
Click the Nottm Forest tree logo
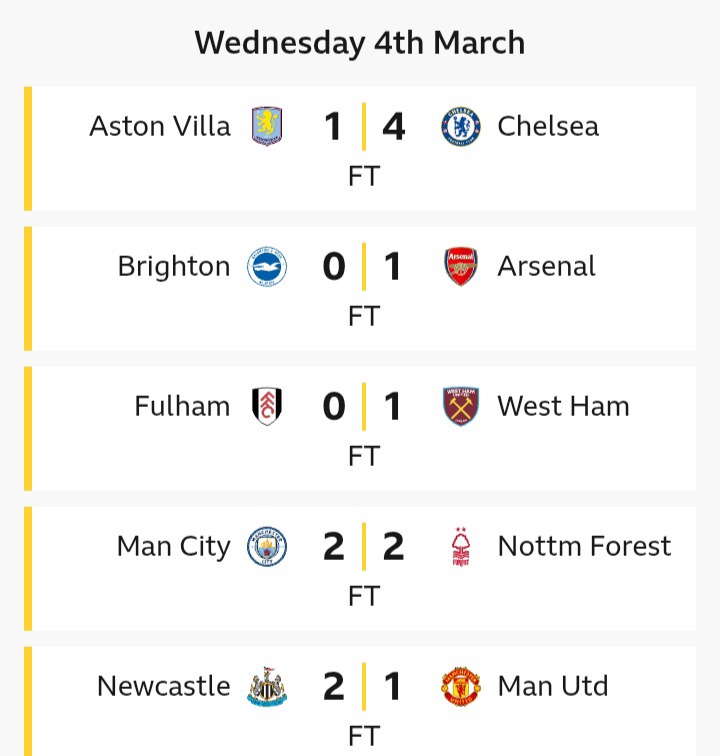click(461, 547)
